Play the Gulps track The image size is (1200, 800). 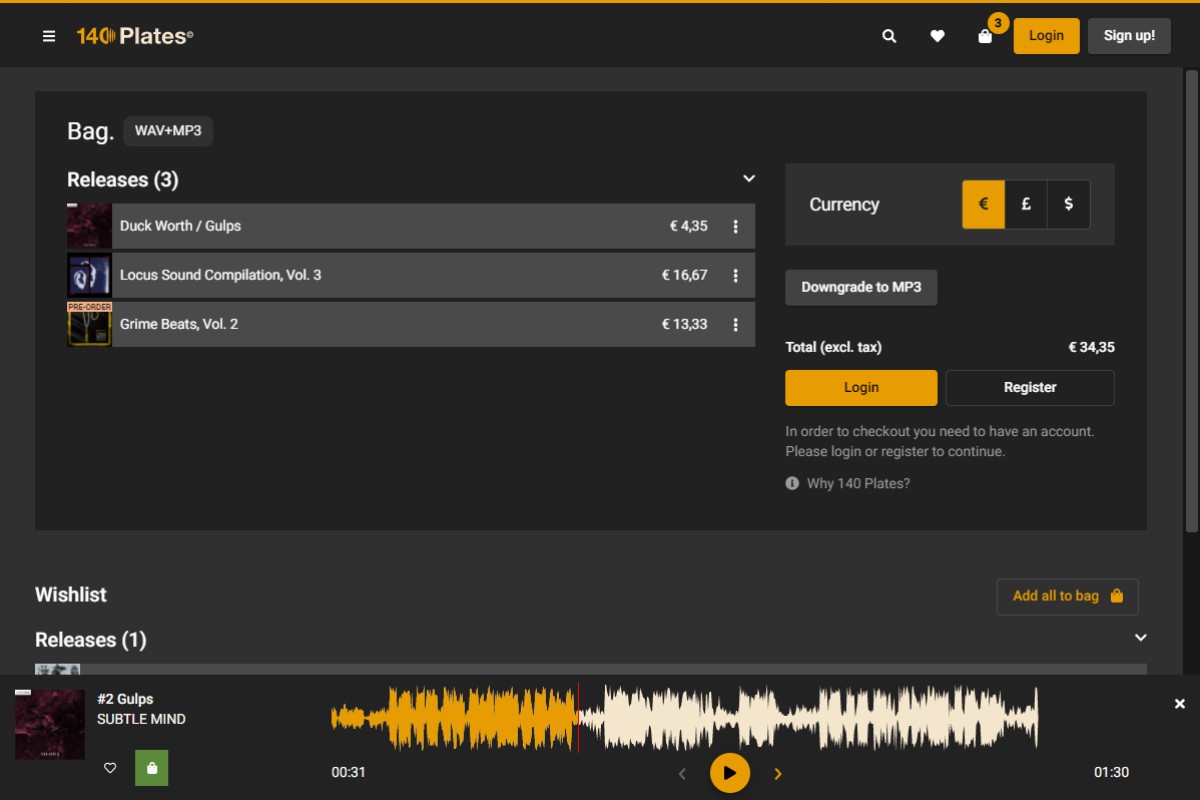click(730, 773)
